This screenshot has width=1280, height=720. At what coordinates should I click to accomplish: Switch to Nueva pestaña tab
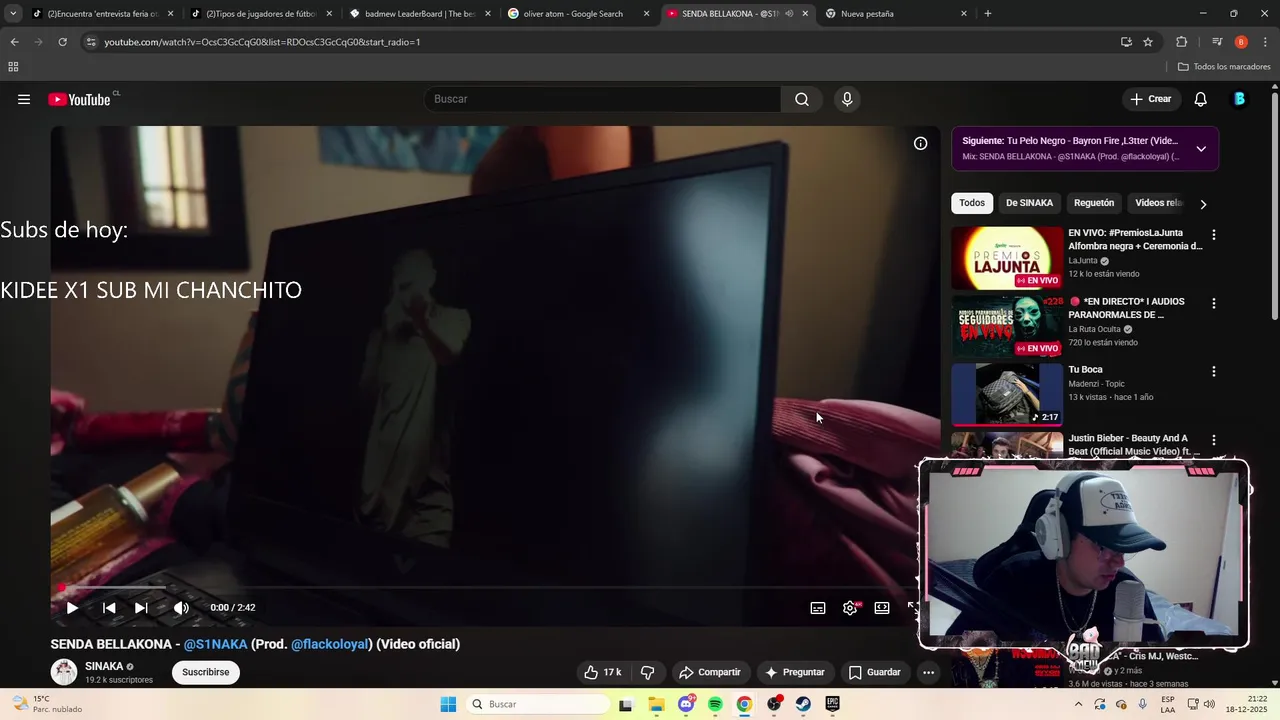pyautogui.click(x=894, y=14)
